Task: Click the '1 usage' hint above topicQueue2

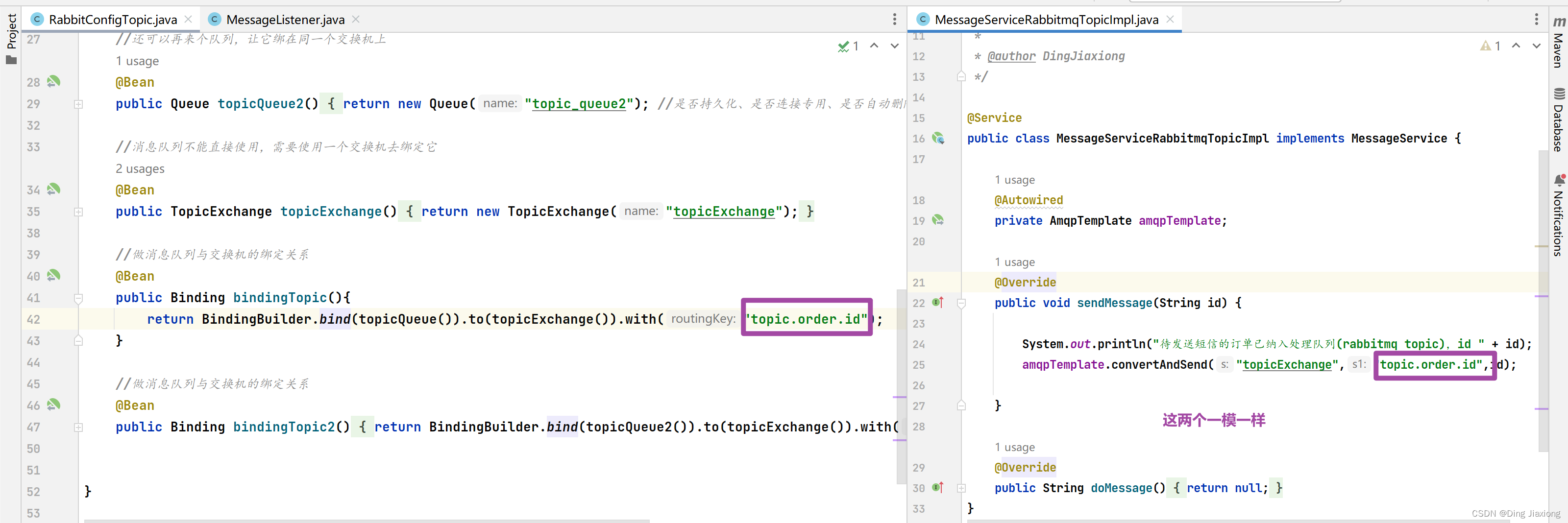Action: click(x=137, y=61)
